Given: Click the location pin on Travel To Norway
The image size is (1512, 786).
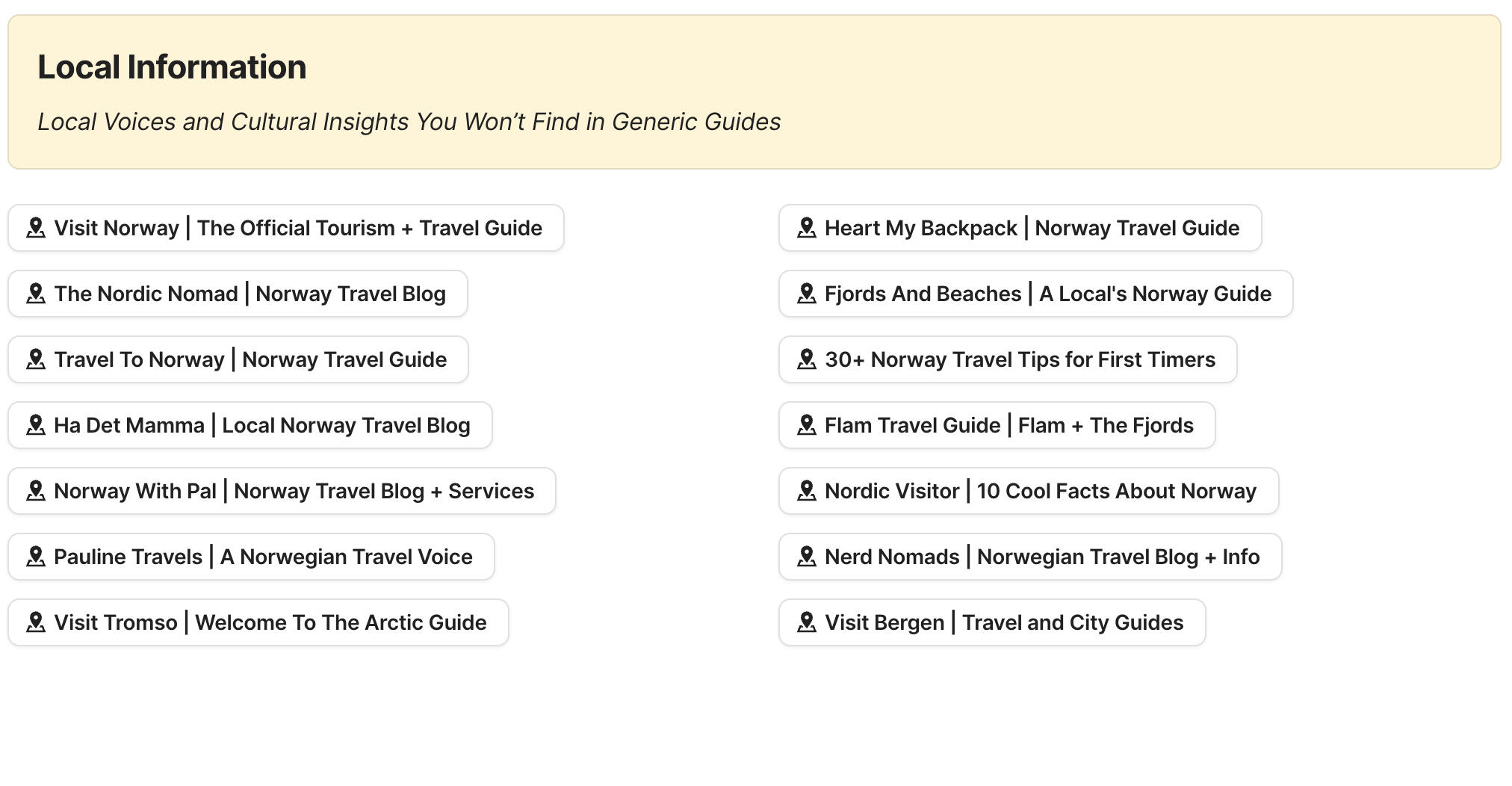Looking at the screenshot, I should click(x=36, y=359).
